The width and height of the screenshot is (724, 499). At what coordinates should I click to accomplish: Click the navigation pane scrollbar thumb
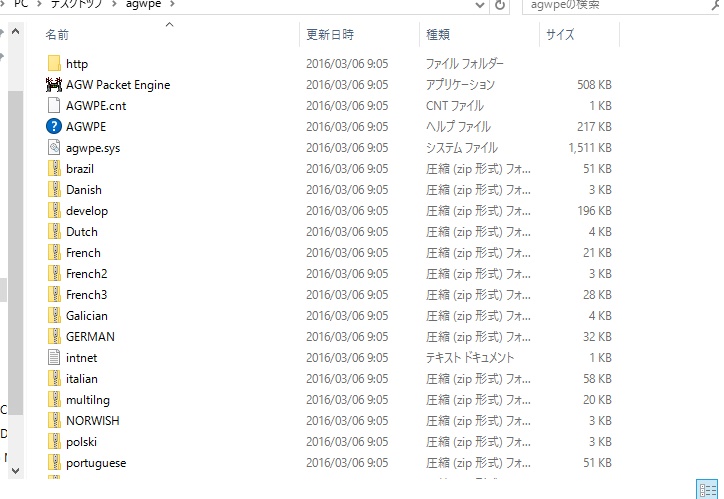coord(15,253)
